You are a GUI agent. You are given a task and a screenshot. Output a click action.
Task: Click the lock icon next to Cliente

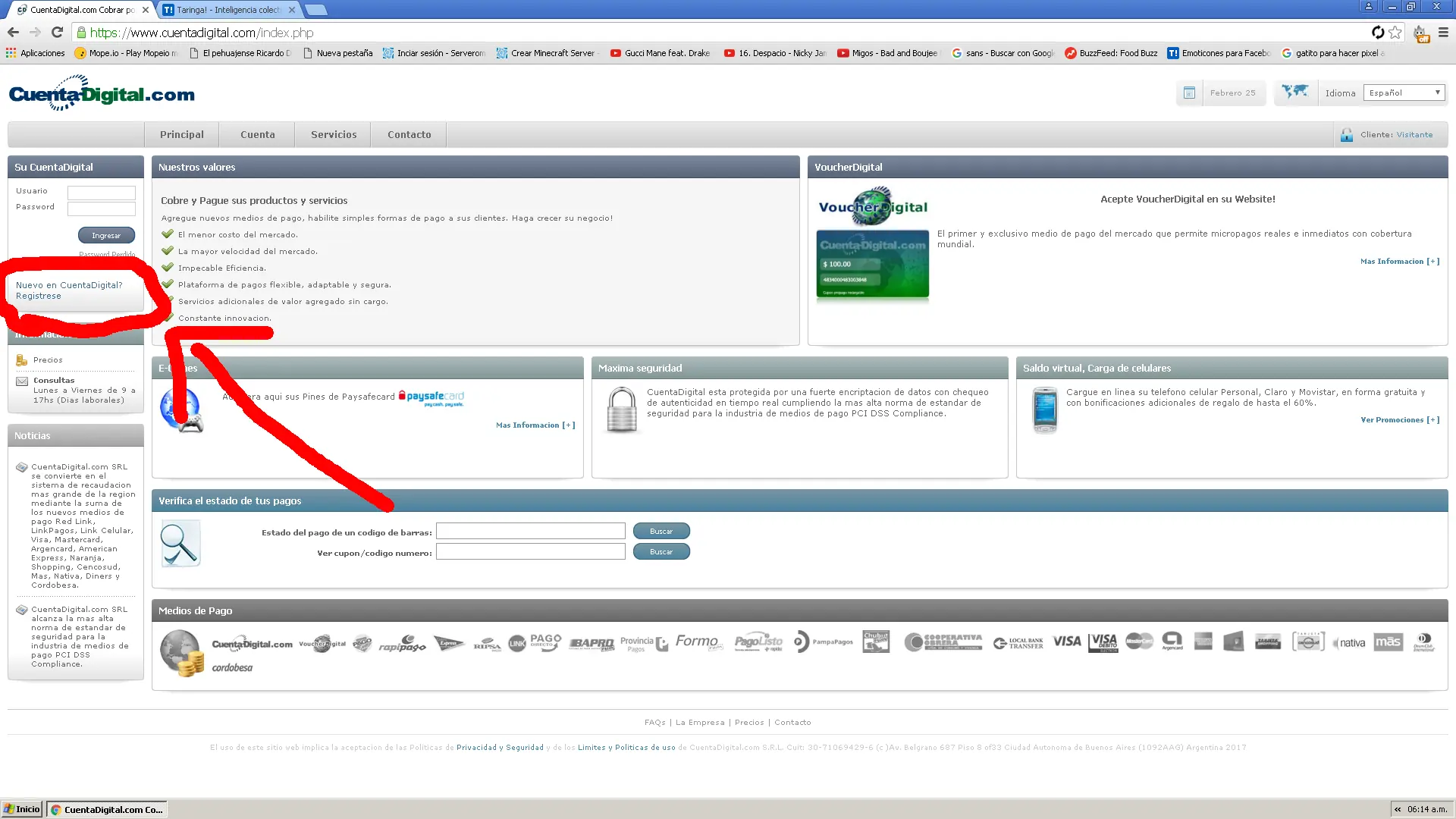point(1347,135)
